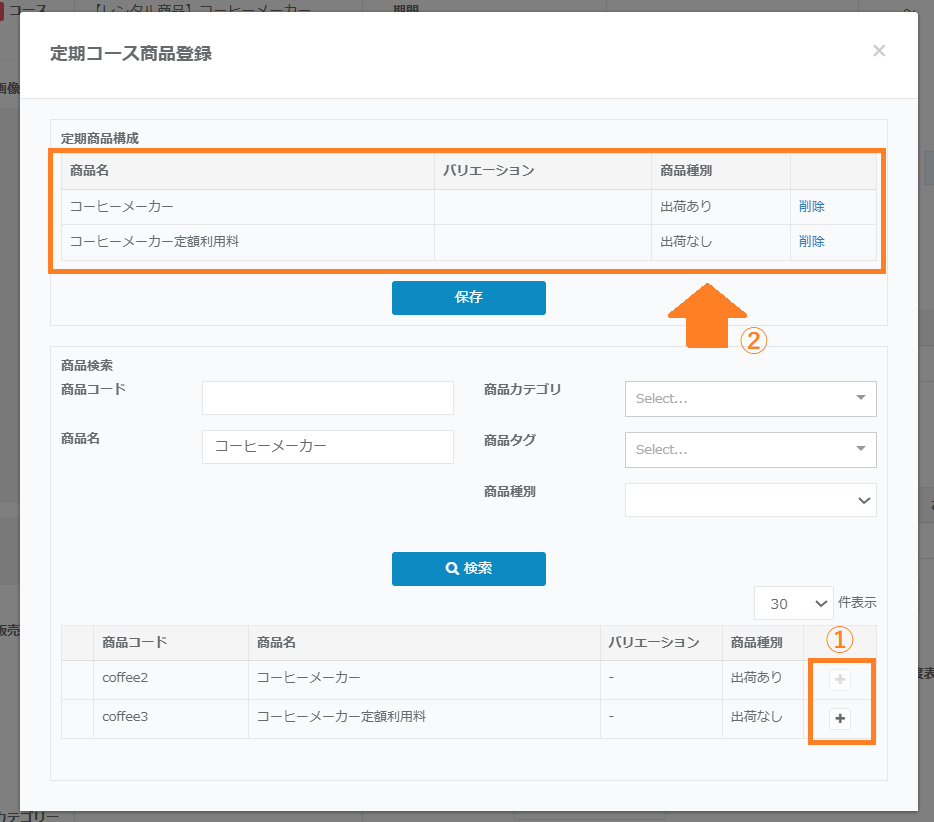
Task: Open the 商品カテゴリ select dropdown
Action: tap(750, 398)
